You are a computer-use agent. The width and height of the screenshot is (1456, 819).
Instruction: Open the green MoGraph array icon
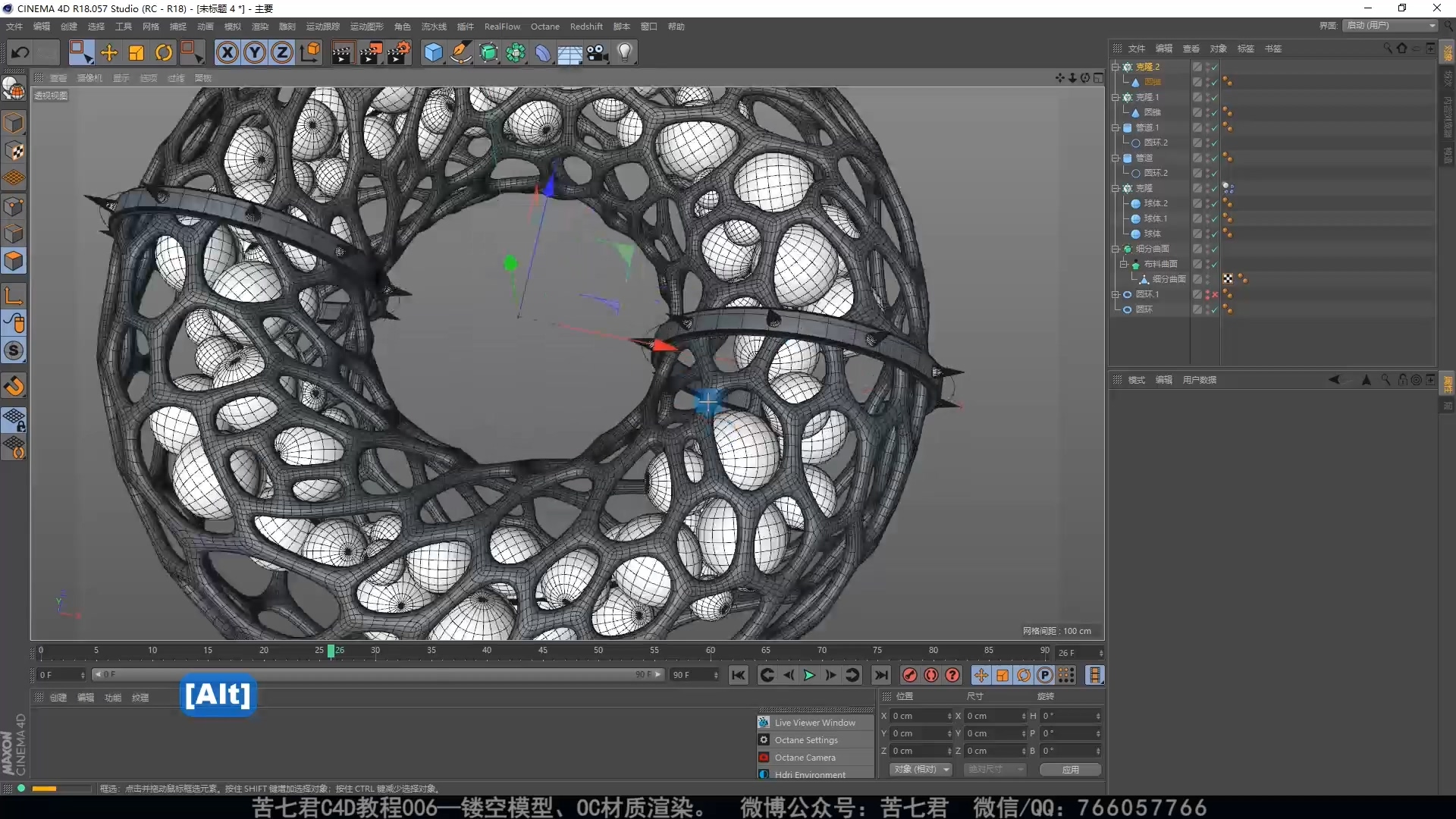click(x=516, y=52)
